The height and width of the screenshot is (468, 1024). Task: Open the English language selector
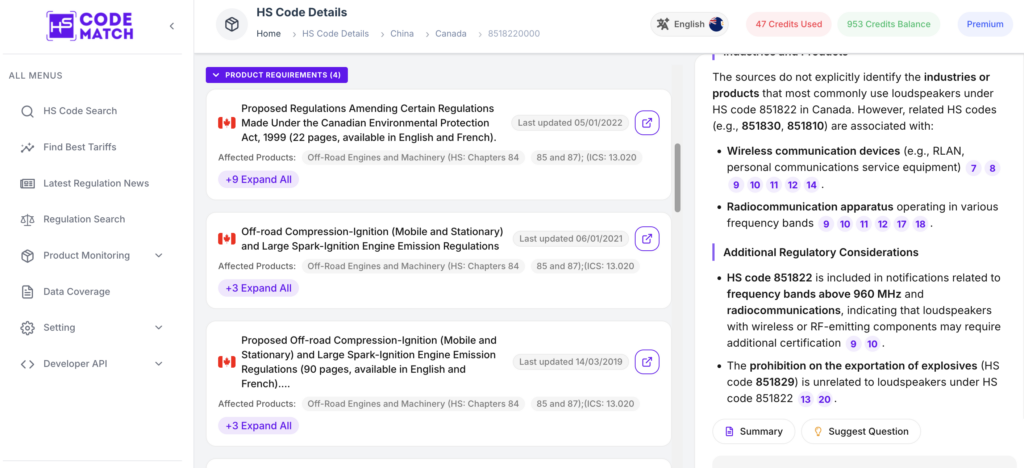pyautogui.click(x=690, y=24)
